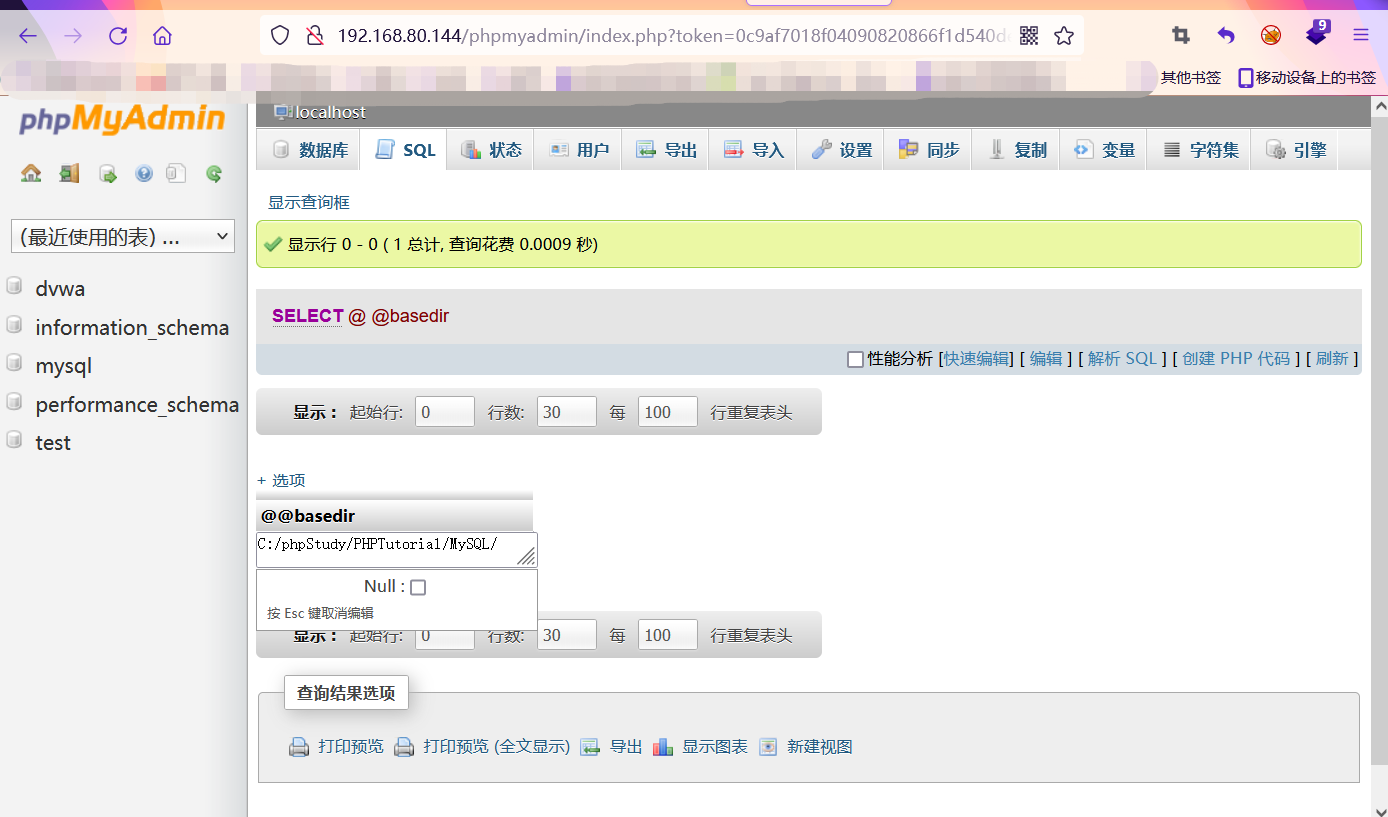1388x817 pixels.
Task: Open the 状态 status tab
Action: click(491, 150)
